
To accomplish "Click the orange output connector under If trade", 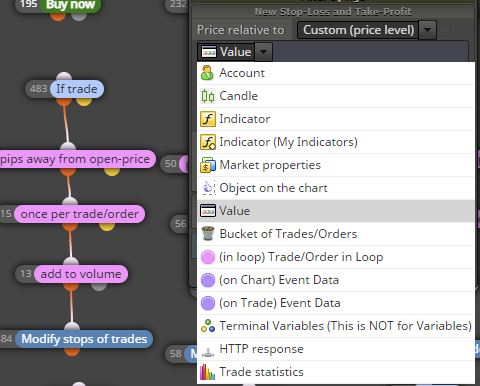I will pos(64,101).
